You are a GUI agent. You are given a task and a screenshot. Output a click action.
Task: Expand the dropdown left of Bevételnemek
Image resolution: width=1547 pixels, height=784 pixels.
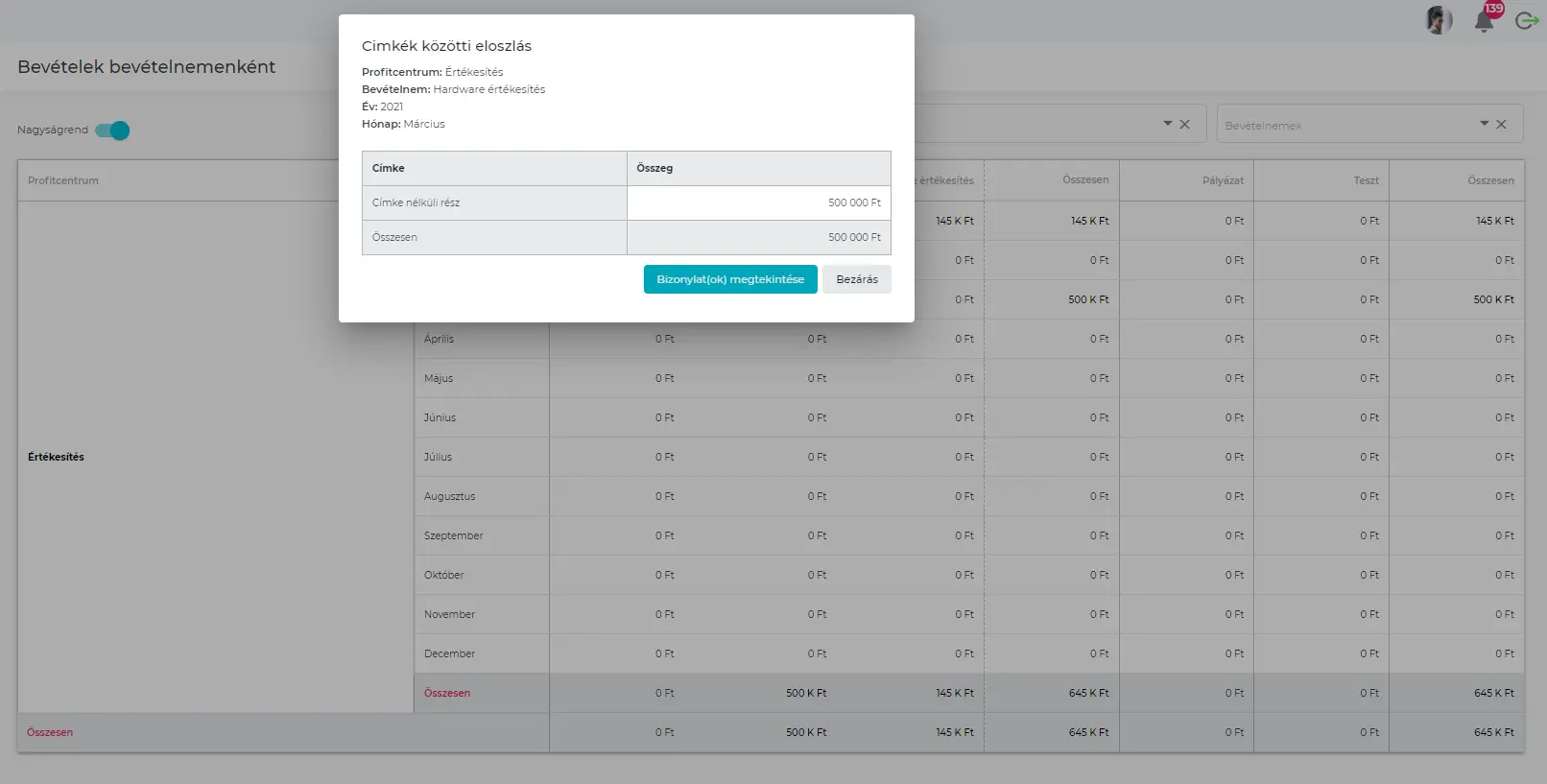pyautogui.click(x=1167, y=124)
